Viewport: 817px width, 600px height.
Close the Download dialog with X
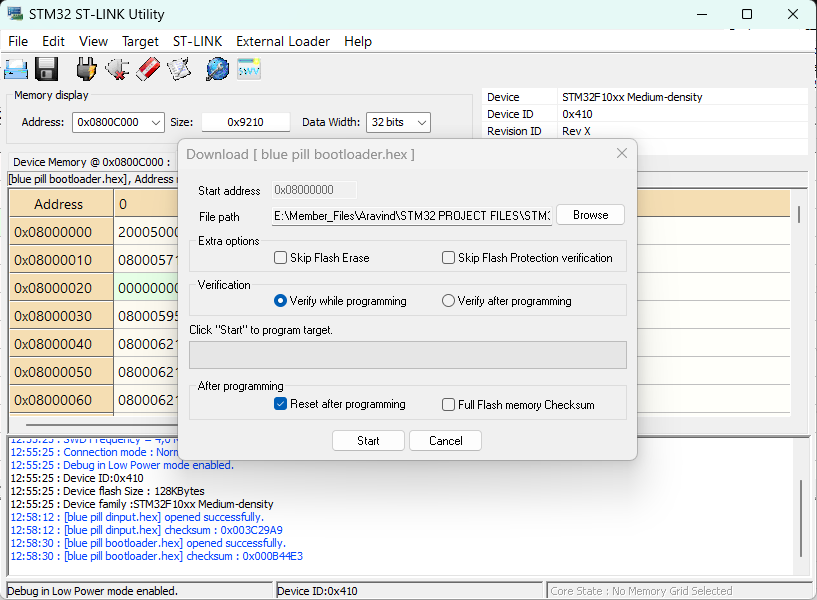(622, 153)
